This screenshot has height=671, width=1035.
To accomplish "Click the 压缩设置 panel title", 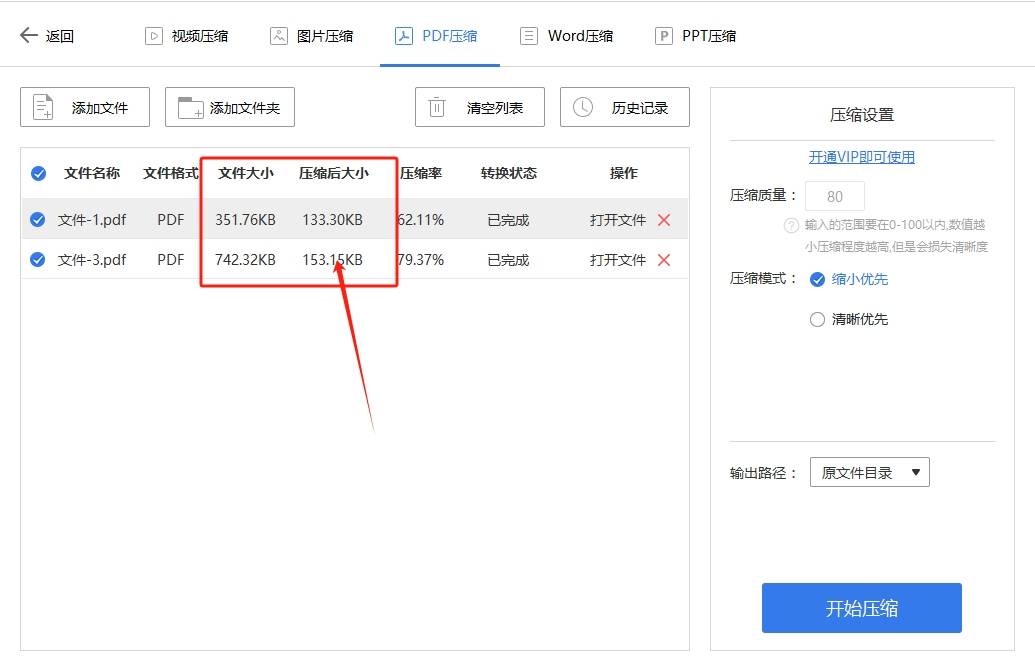I will (861, 115).
